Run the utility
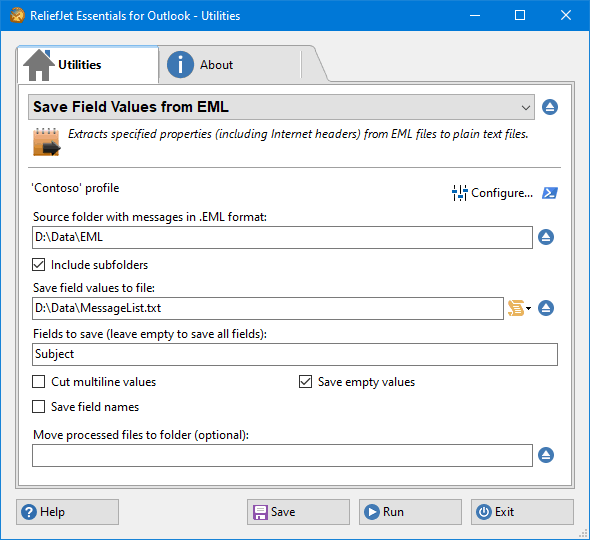590x540 pixels. [x=410, y=512]
